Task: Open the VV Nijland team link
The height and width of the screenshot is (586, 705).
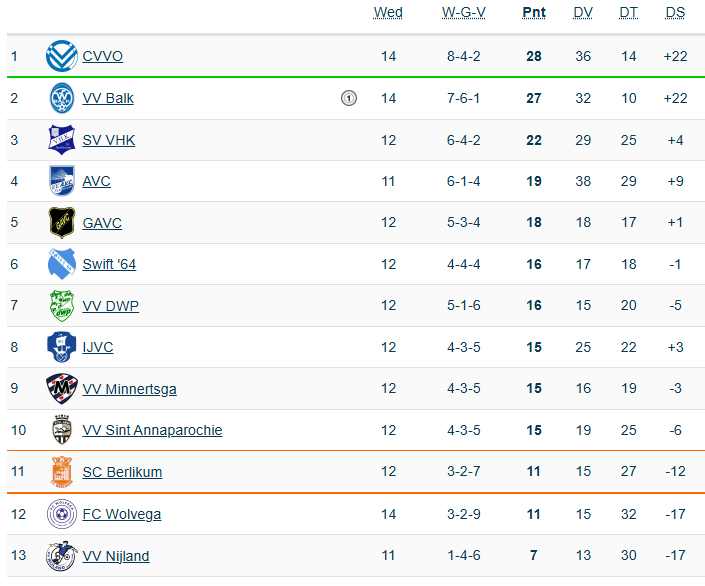Action: pyautogui.click(x=116, y=556)
